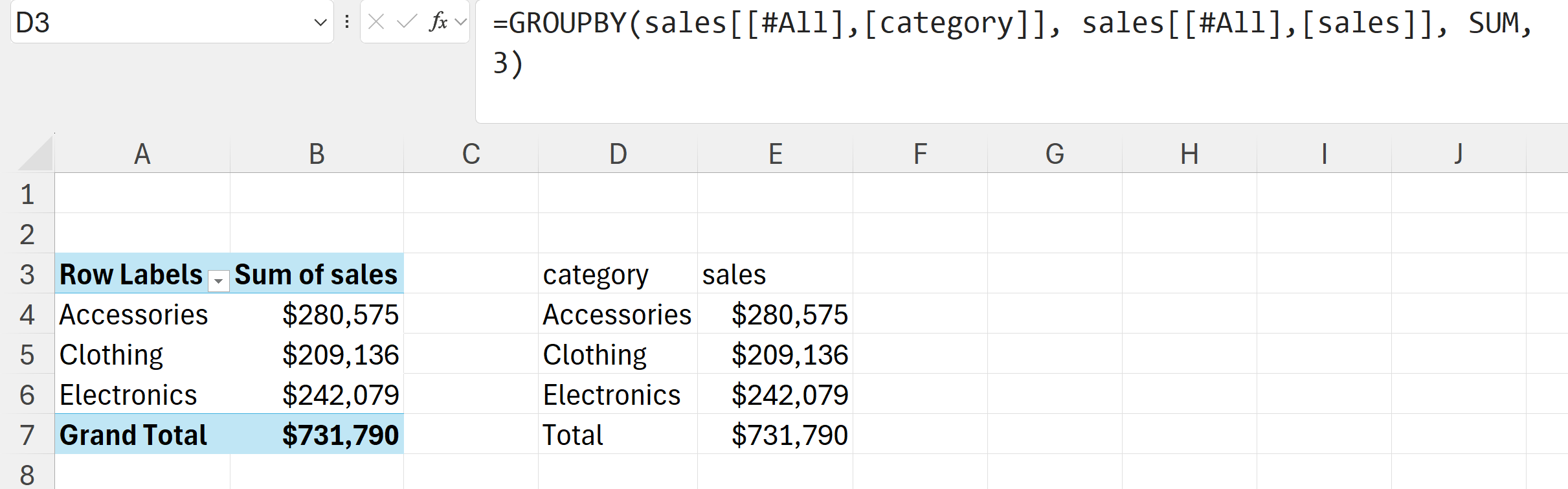The height and width of the screenshot is (489, 1568).
Task: Expand the function list chevron beside fx
Action: click(461, 22)
